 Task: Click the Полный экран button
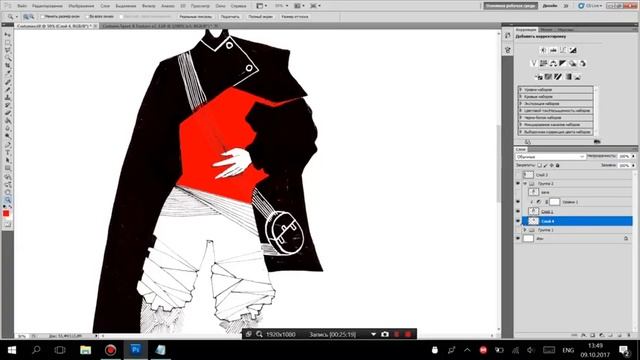pyautogui.click(x=260, y=17)
